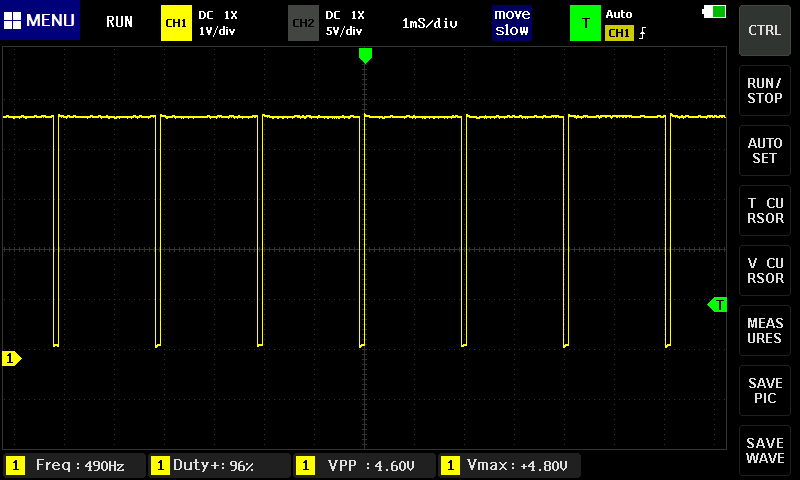Tap the VPP 4.60V measurement
This screenshot has width=800, height=480.
pyautogui.click(x=364, y=465)
